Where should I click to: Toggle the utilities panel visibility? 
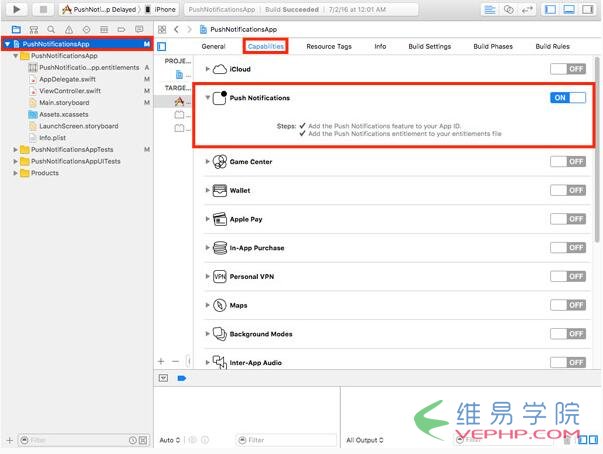coord(588,10)
